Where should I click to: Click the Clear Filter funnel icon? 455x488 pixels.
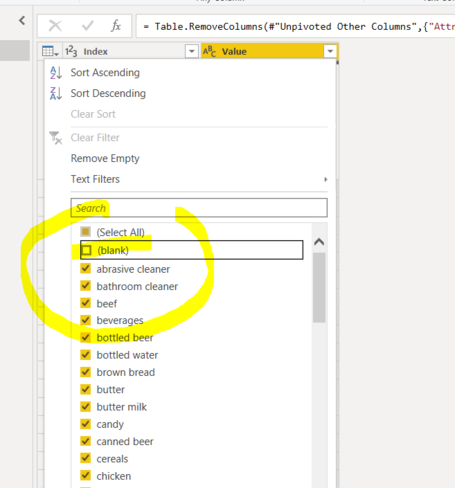point(56,138)
